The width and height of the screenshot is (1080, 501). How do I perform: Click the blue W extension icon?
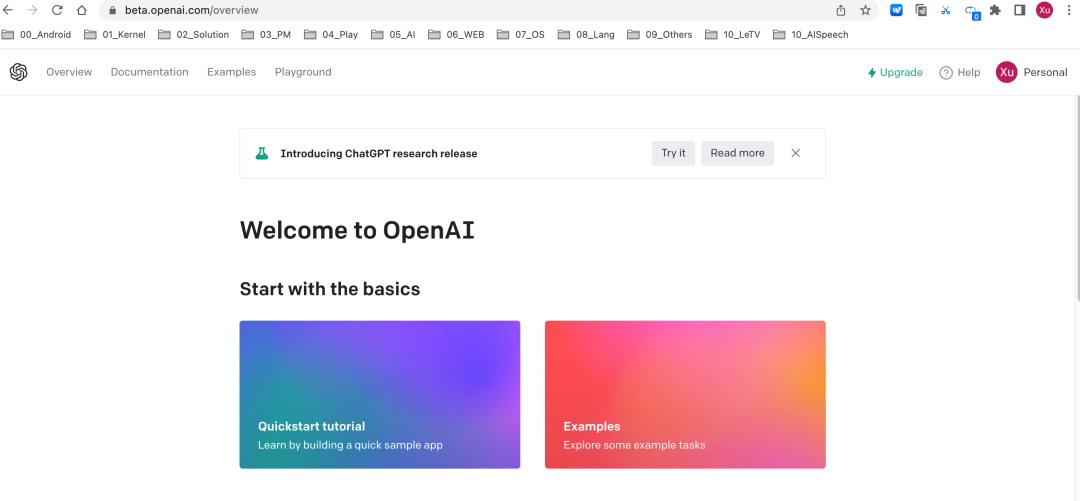896,10
